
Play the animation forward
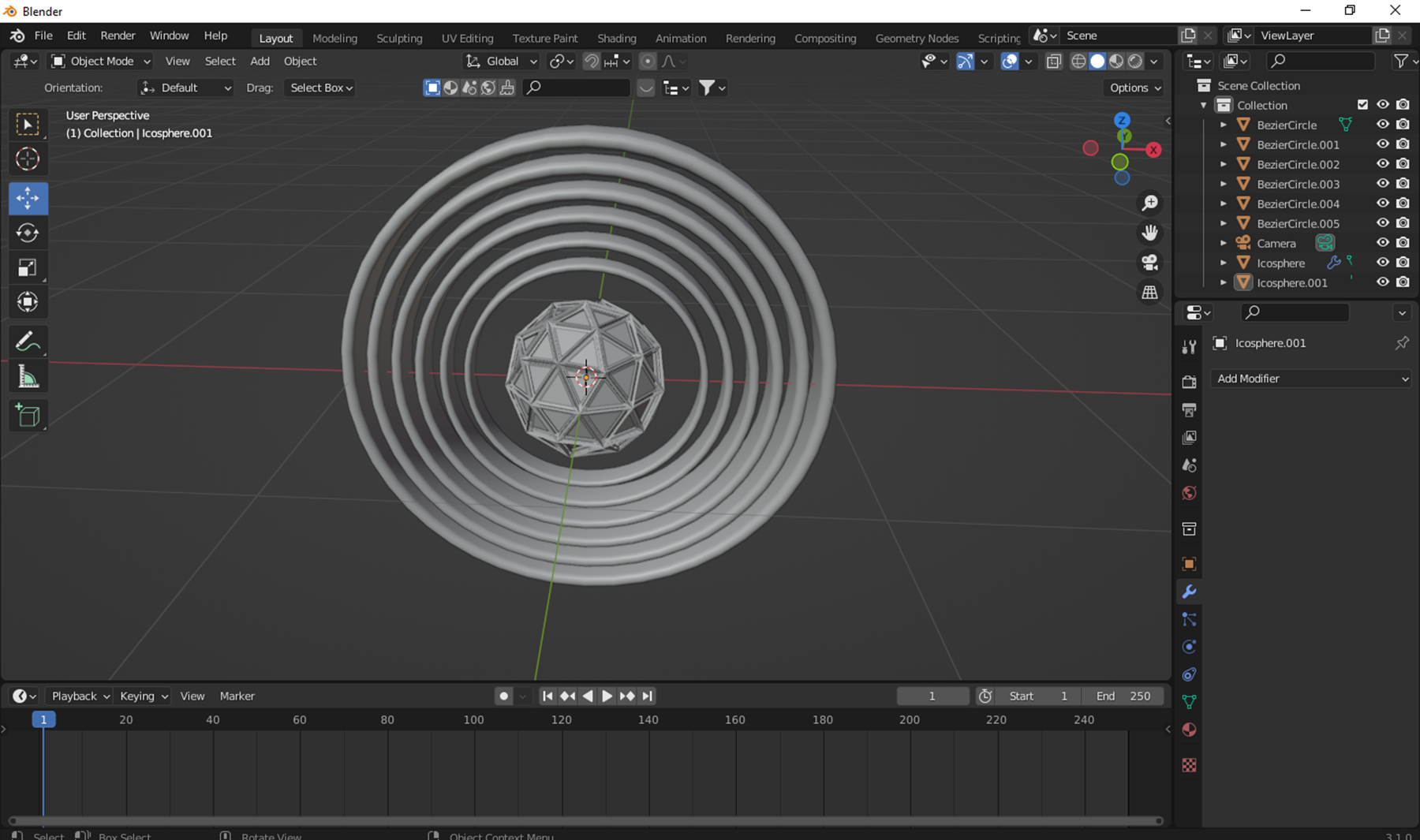607,696
